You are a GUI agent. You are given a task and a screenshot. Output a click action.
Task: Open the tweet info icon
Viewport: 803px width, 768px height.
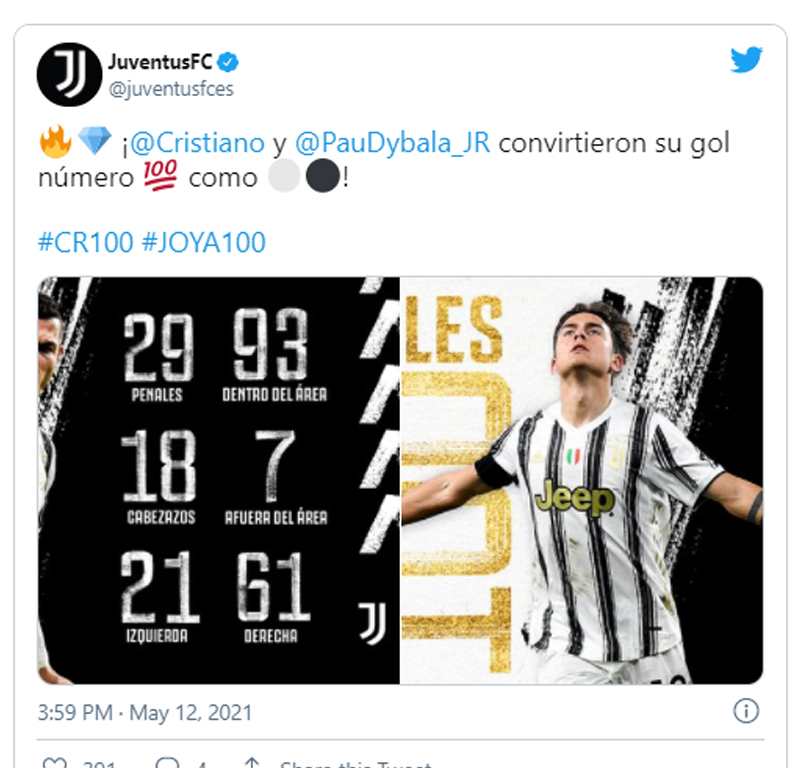click(x=746, y=711)
